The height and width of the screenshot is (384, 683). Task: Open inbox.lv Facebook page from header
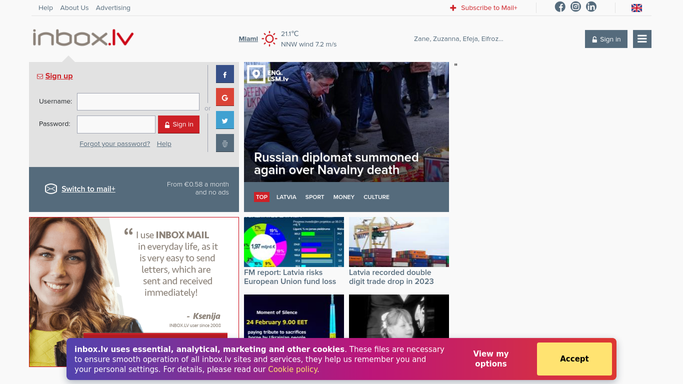point(560,7)
